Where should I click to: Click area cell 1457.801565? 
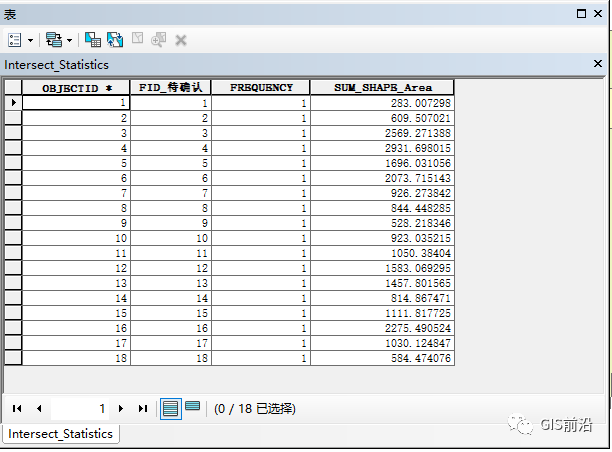[x=382, y=283]
